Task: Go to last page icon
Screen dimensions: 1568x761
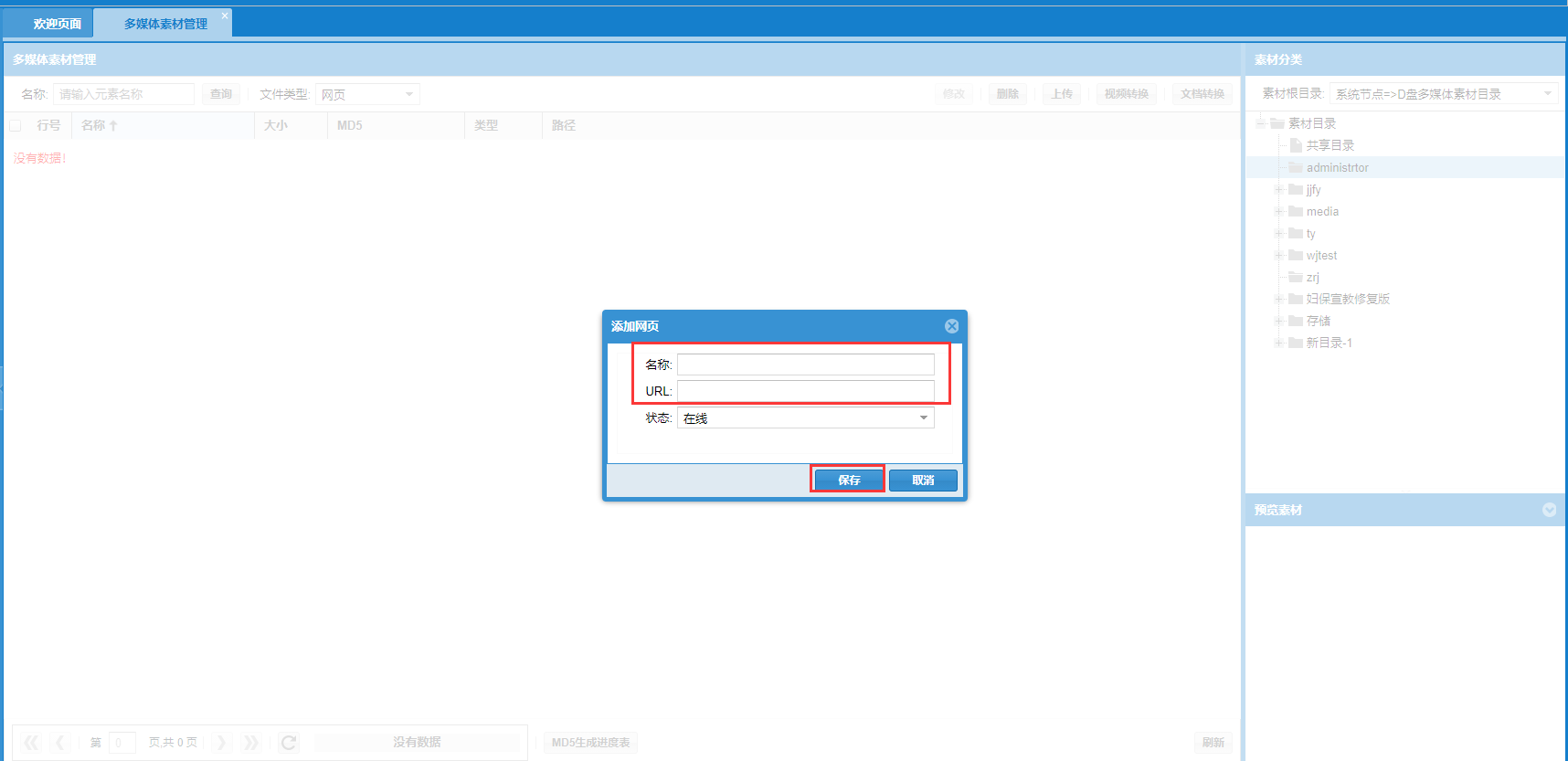Action: click(251, 743)
